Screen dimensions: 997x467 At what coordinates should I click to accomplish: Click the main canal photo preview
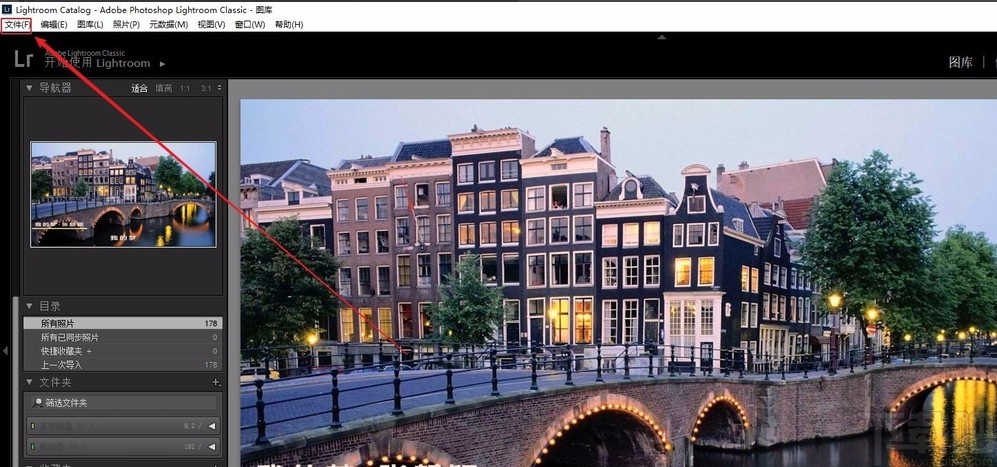618,282
